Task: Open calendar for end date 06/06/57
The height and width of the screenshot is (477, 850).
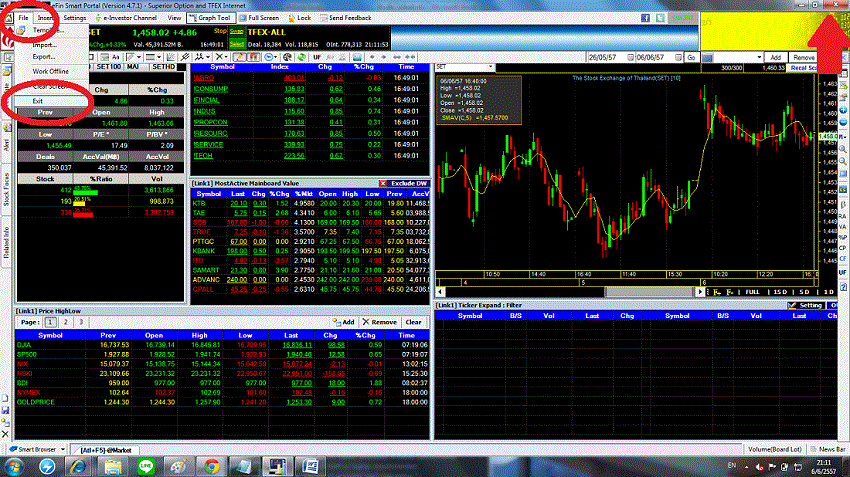Action: [x=679, y=57]
